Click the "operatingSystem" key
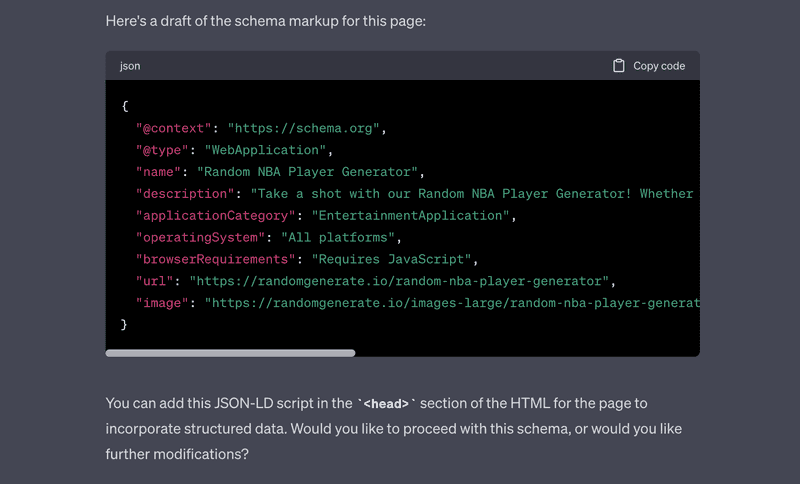 click(200, 238)
